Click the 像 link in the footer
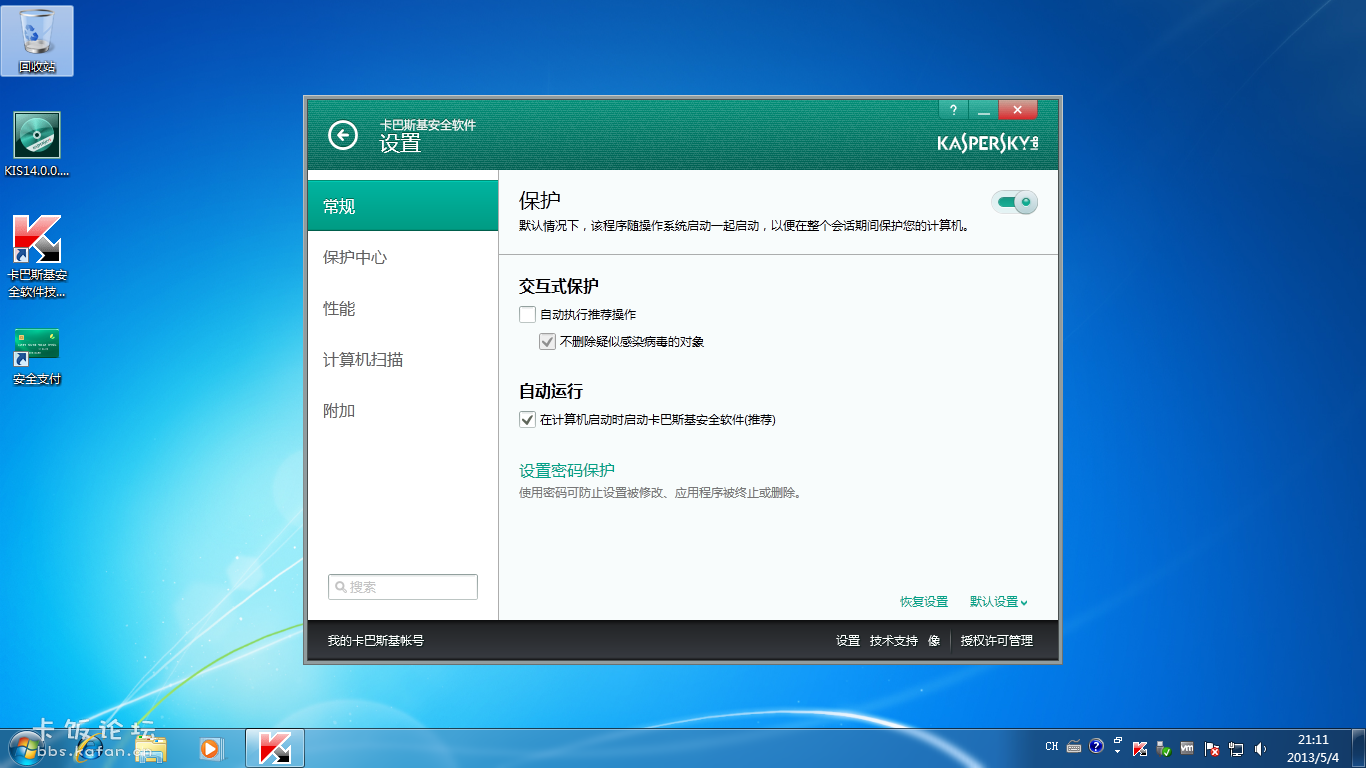The image size is (1366, 768). (x=934, y=640)
